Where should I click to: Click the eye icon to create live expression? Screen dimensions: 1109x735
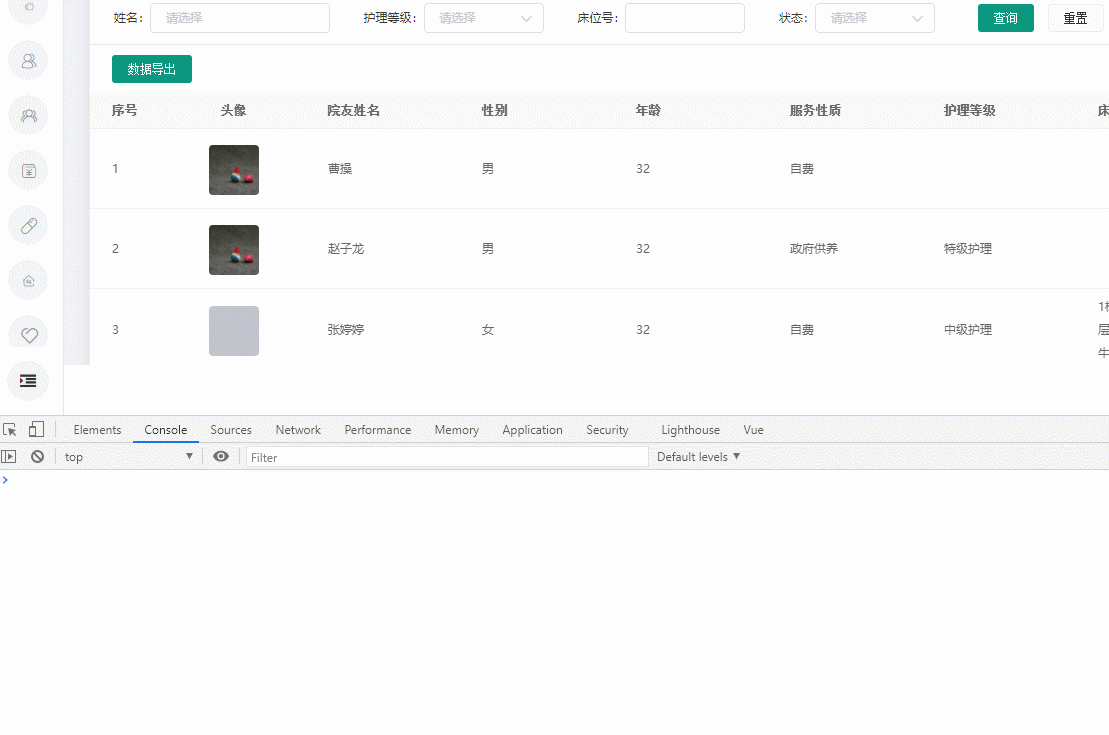221,456
